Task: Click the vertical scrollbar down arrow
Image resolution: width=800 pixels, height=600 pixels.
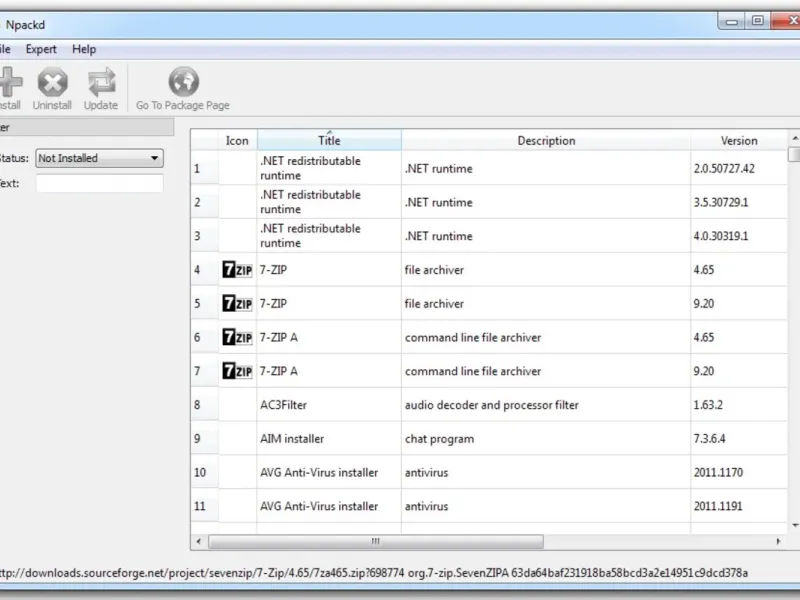Action: point(794,526)
